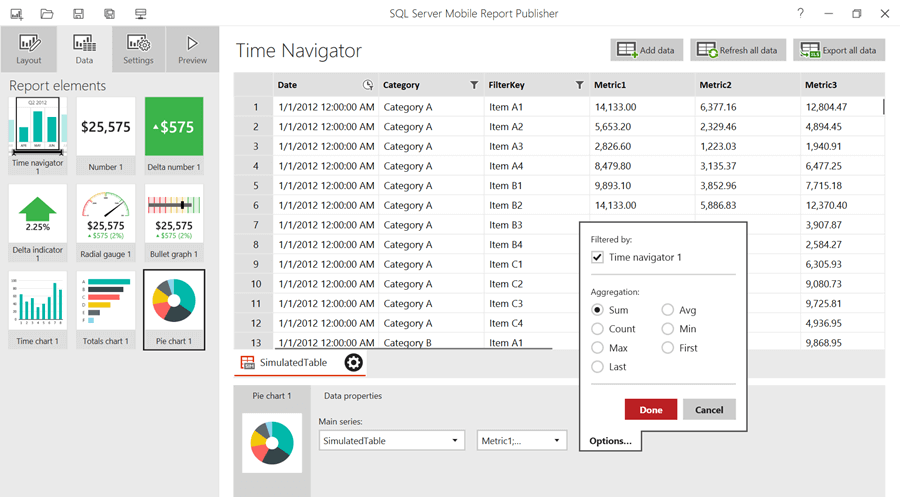Open the Preview tab
Screen dimensions: 900x497
point(192,49)
